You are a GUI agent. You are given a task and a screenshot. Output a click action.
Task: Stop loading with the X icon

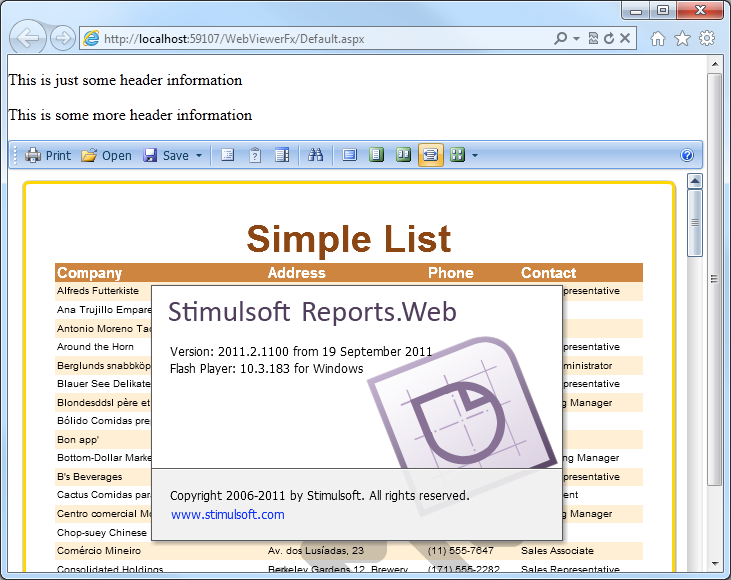625,38
